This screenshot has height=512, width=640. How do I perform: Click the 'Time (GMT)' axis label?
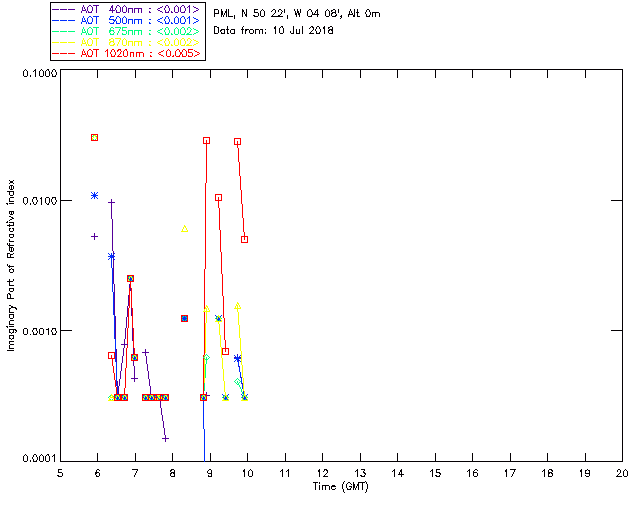(340, 487)
